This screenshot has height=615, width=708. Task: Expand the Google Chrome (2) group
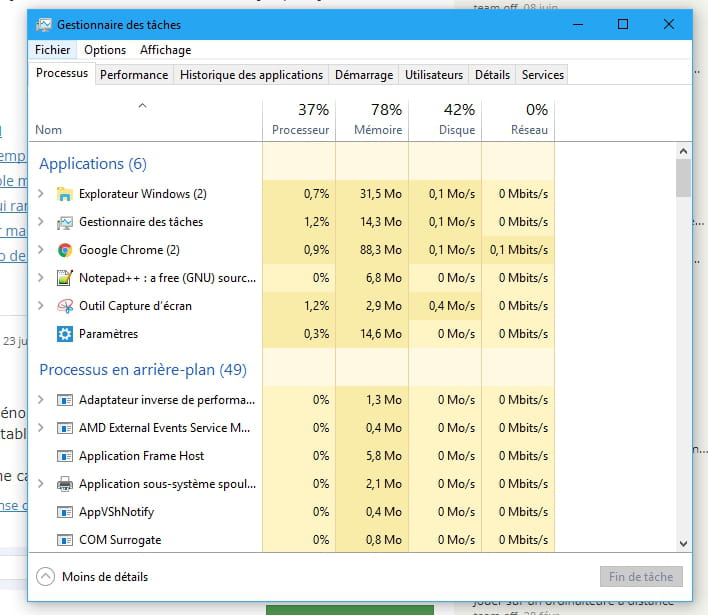[41, 250]
